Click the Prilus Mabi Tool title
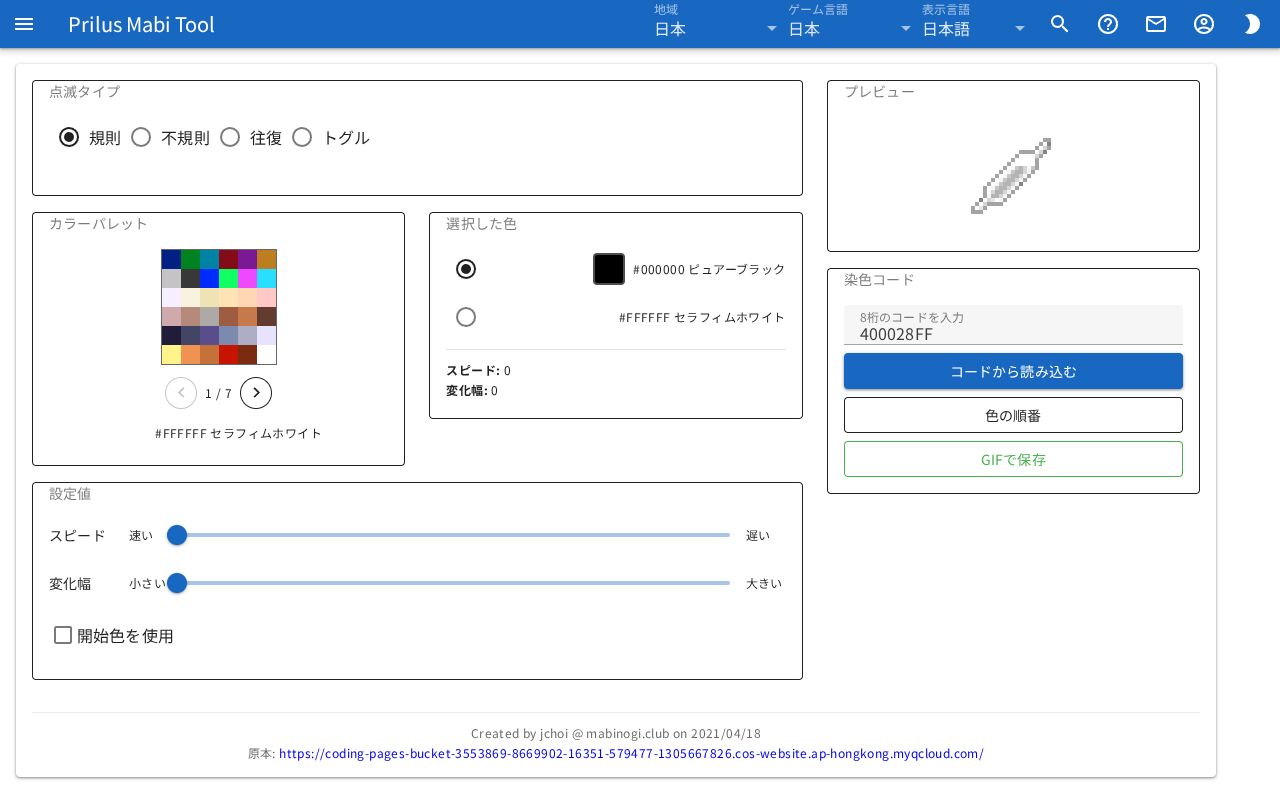The width and height of the screenshot is (1280, 800). tap(141, 24)
